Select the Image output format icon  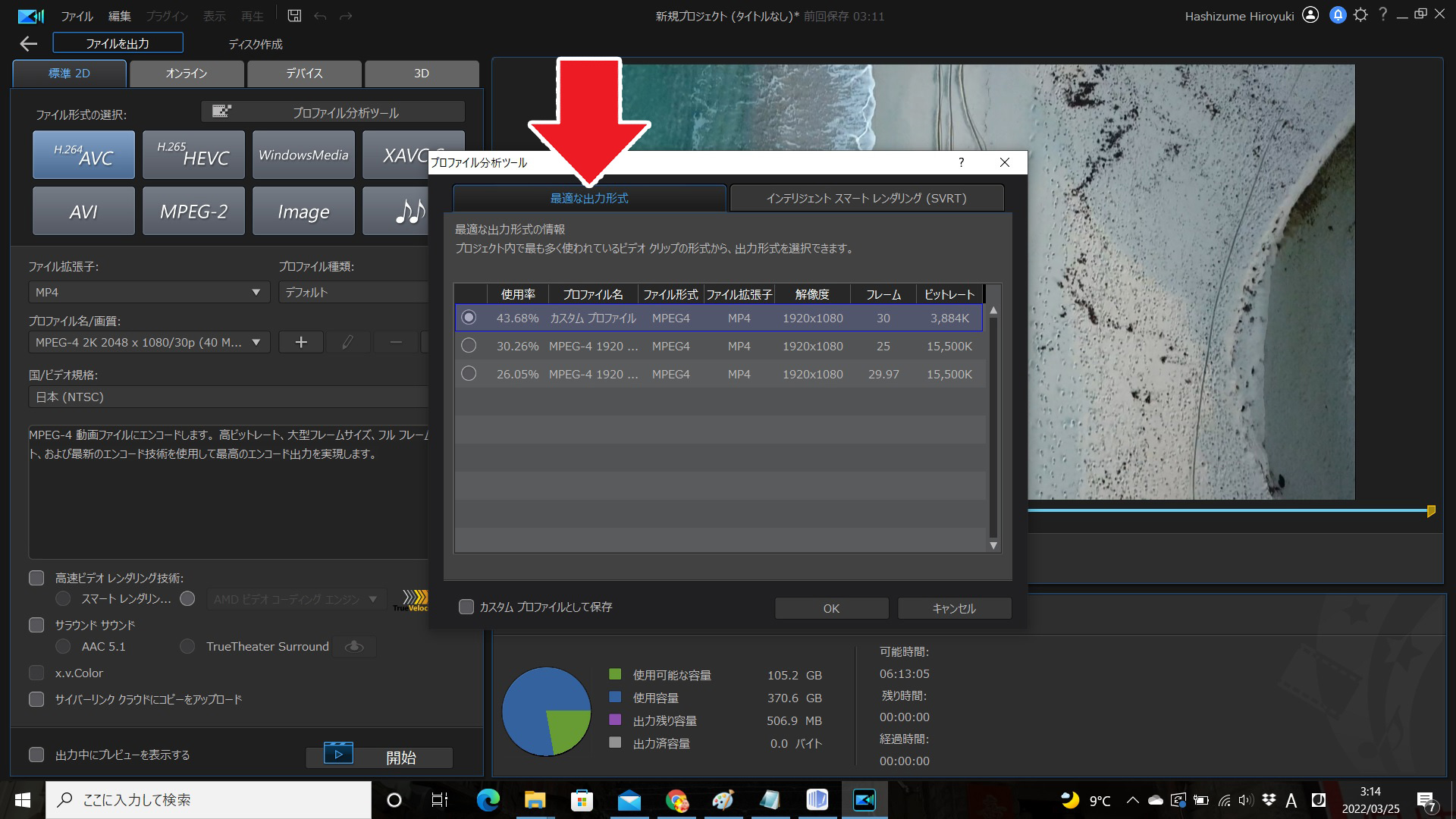click(x=302, y=211)
